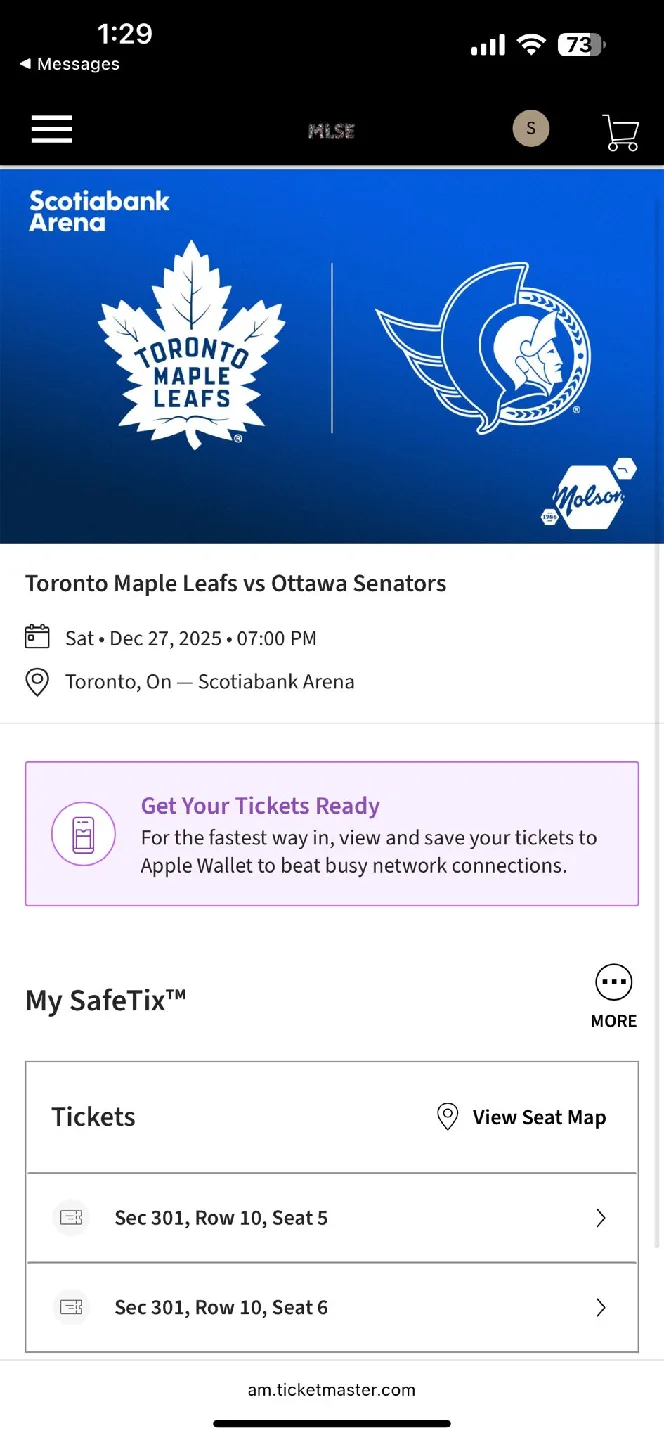Tap the am.ticketmaster.com address bar
The height and width of the screenshot is (1440, 664).
coord(331,1389)
